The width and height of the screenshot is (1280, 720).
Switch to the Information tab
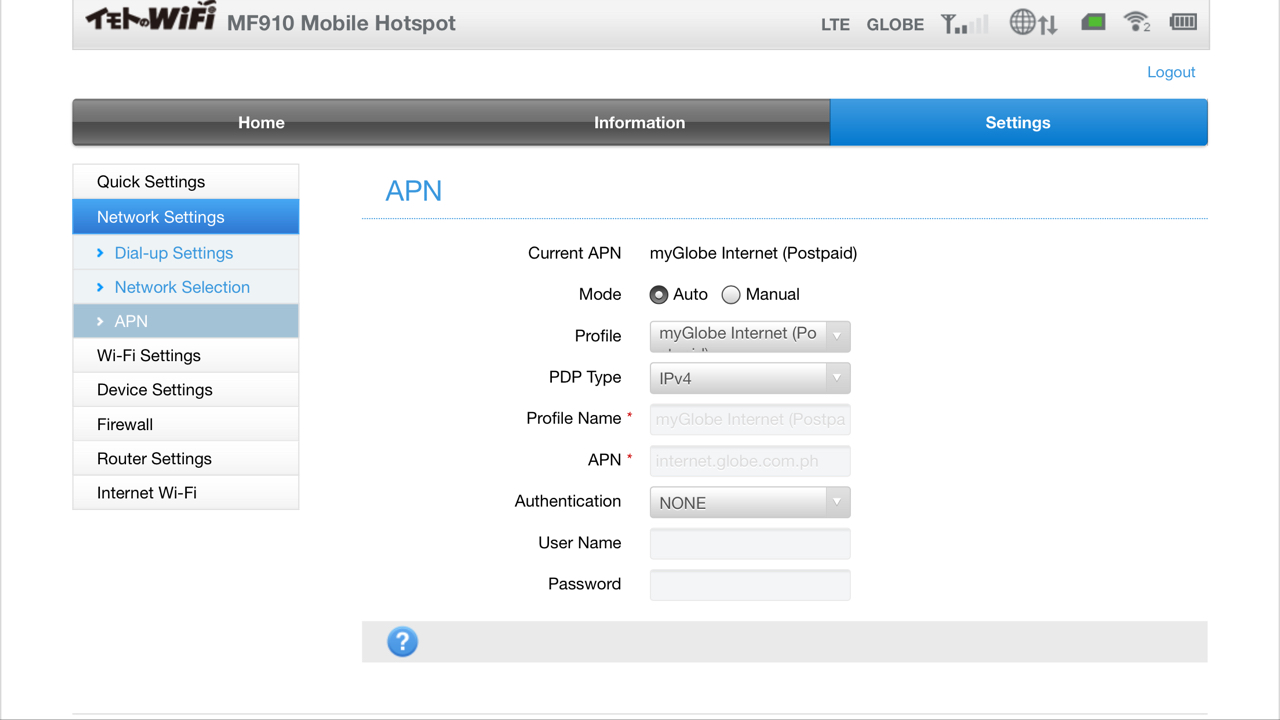[640, 122]
